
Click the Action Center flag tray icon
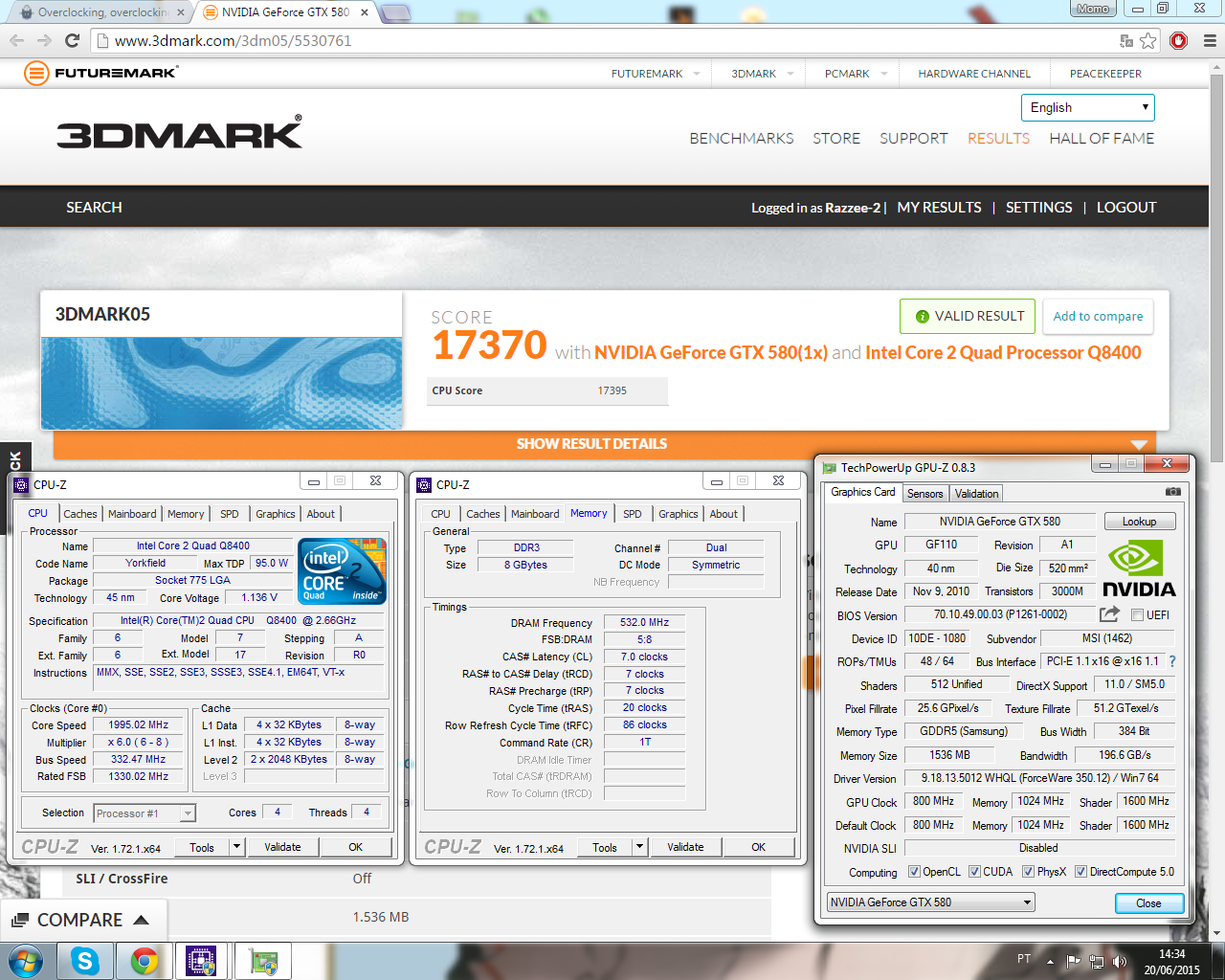[1074, 961]
